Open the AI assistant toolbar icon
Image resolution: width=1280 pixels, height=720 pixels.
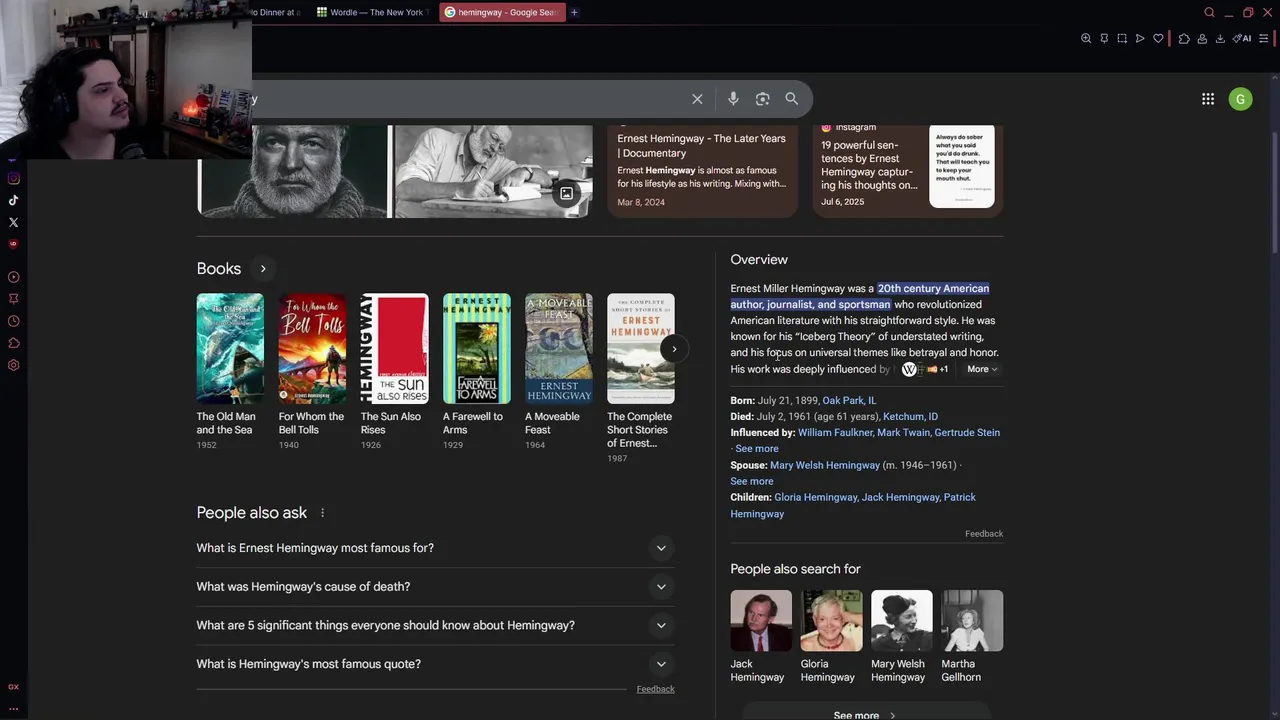pyautogui.click(x=1242, y=39)
